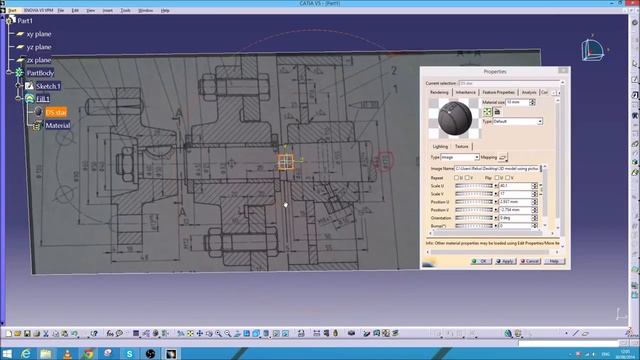Screen dimensions: 640x360
Task: Click the Open file folder icon
Action: (x=18, y=333)
